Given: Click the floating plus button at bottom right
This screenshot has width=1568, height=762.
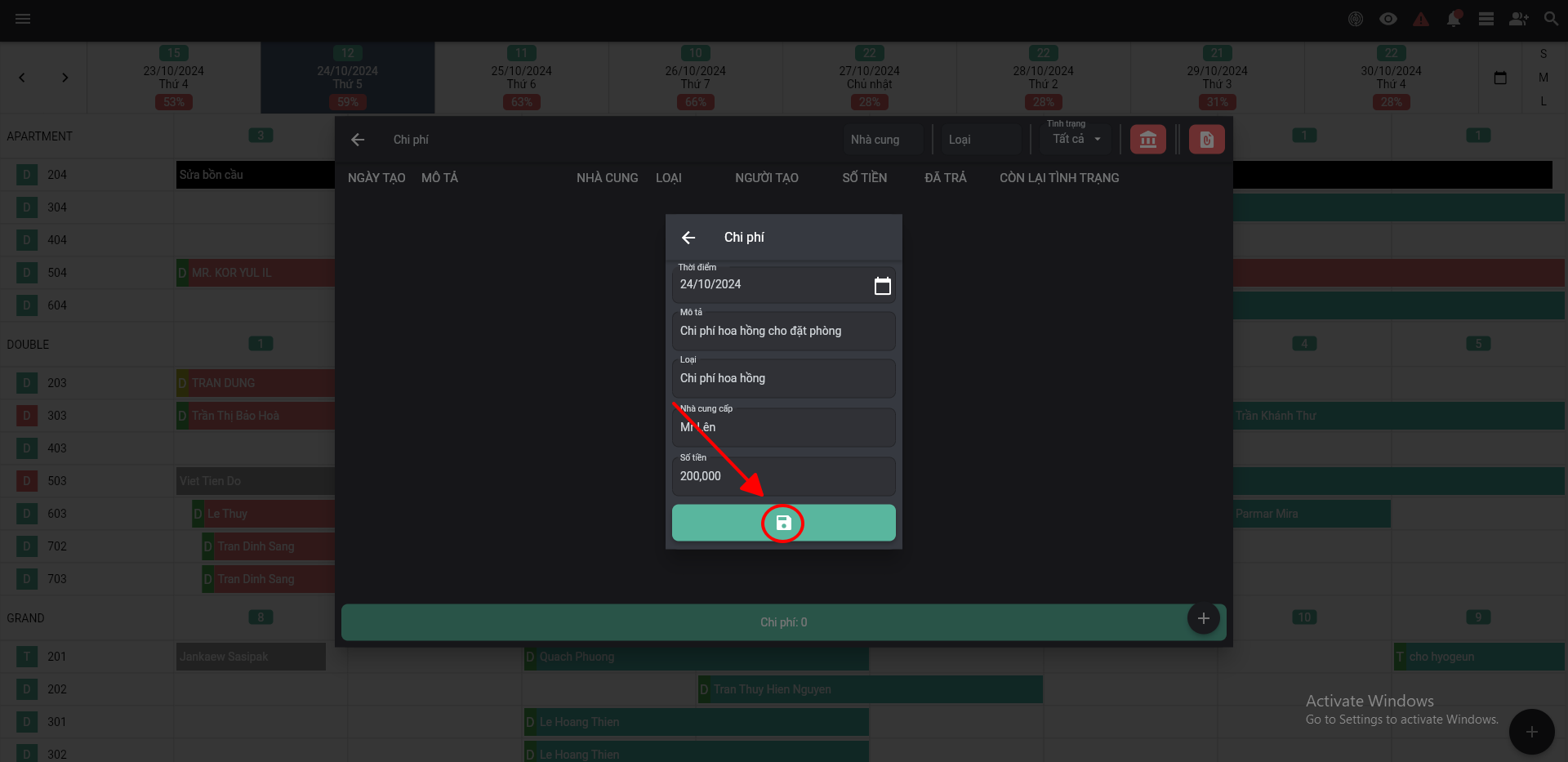Looking at the screenshot, I should click(1531, 732).
